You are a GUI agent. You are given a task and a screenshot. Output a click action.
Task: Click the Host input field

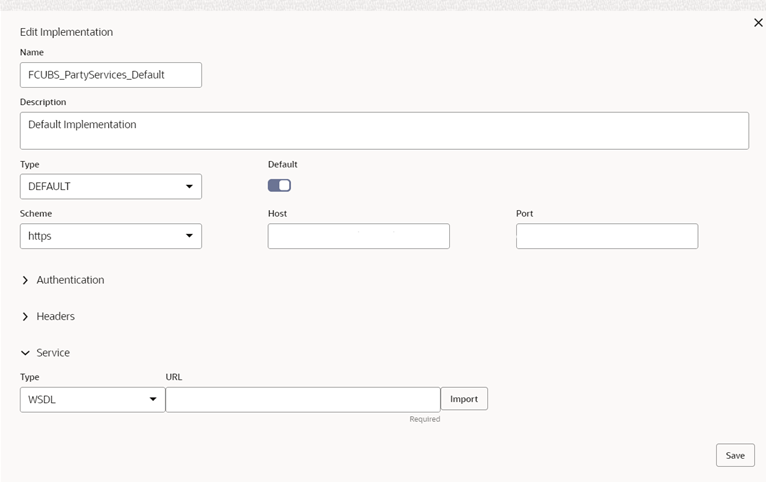pos(359,236)
